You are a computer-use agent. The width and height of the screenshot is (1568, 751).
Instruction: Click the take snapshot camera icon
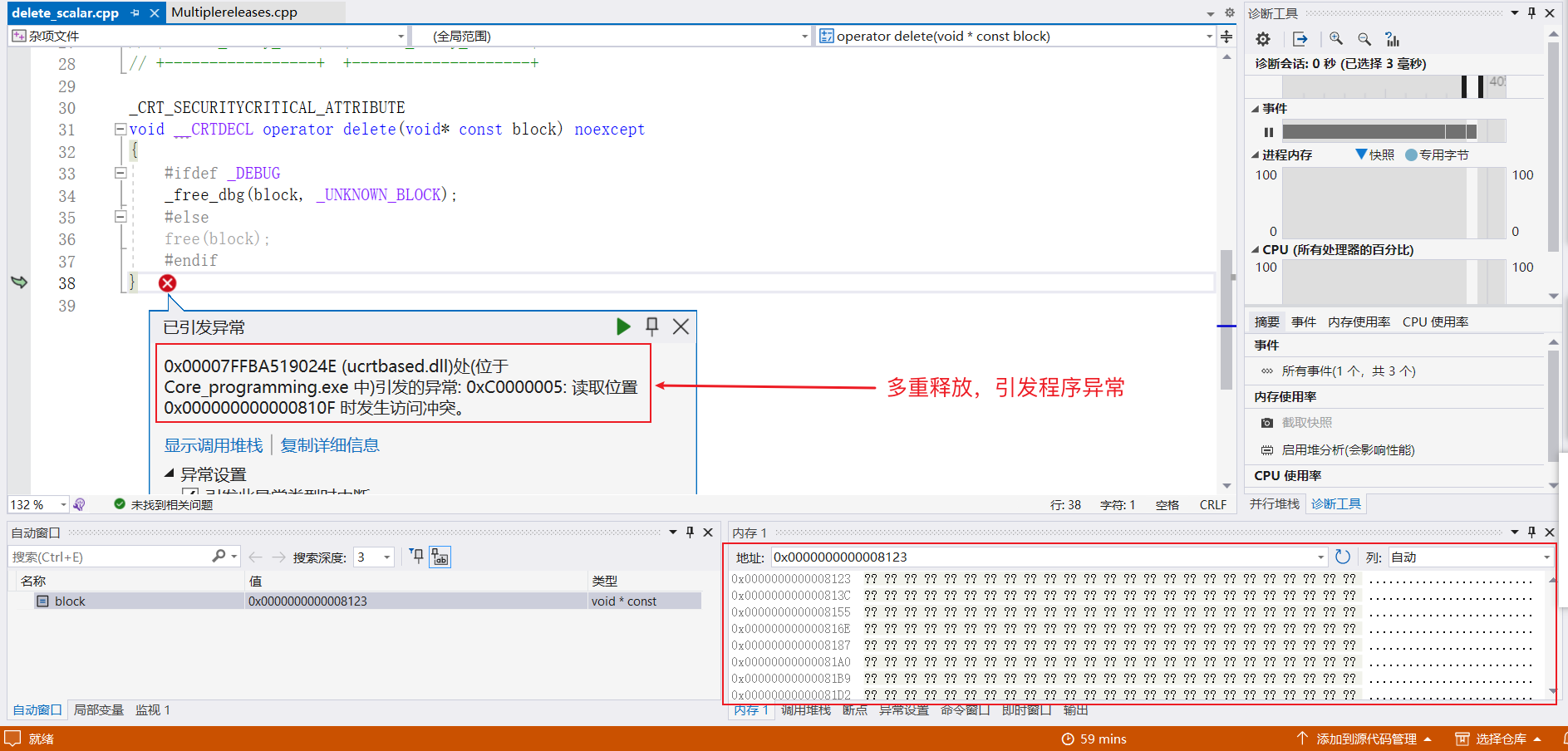(x=1267, y=423)
